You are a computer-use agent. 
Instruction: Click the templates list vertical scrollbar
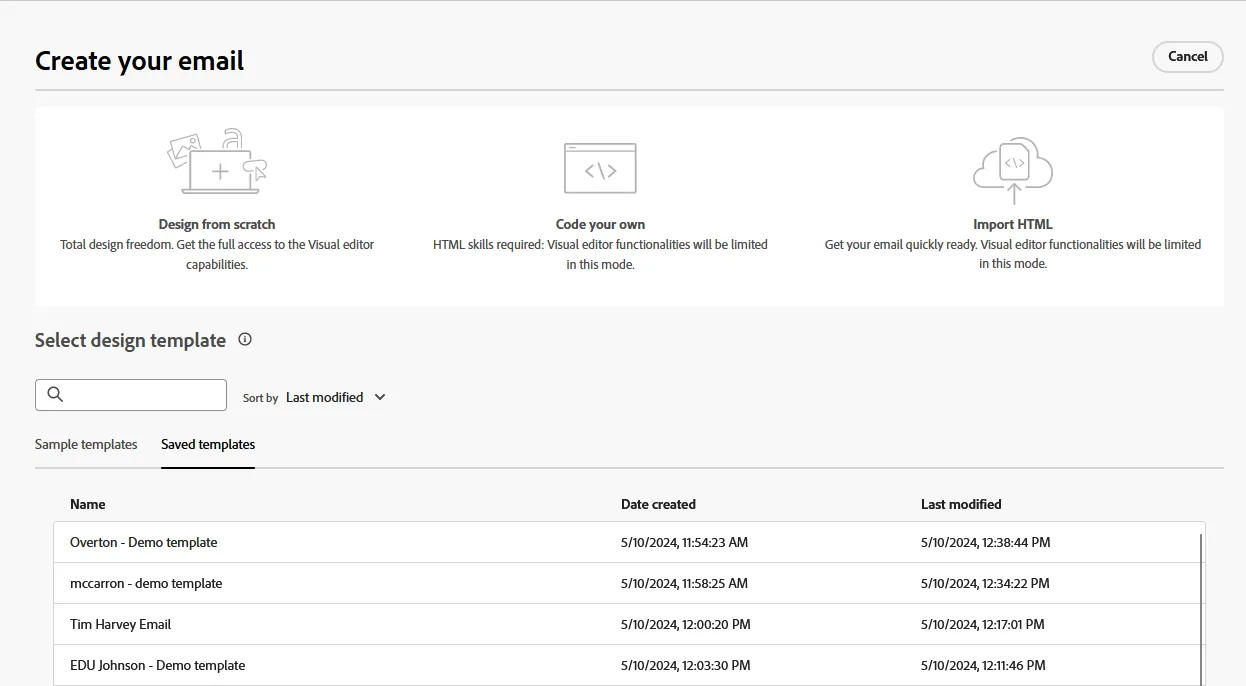1200,608
